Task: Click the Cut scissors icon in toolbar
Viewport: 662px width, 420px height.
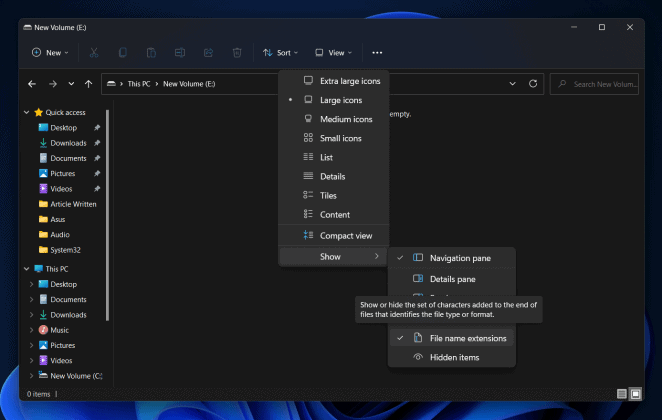Action: point(94,53)
